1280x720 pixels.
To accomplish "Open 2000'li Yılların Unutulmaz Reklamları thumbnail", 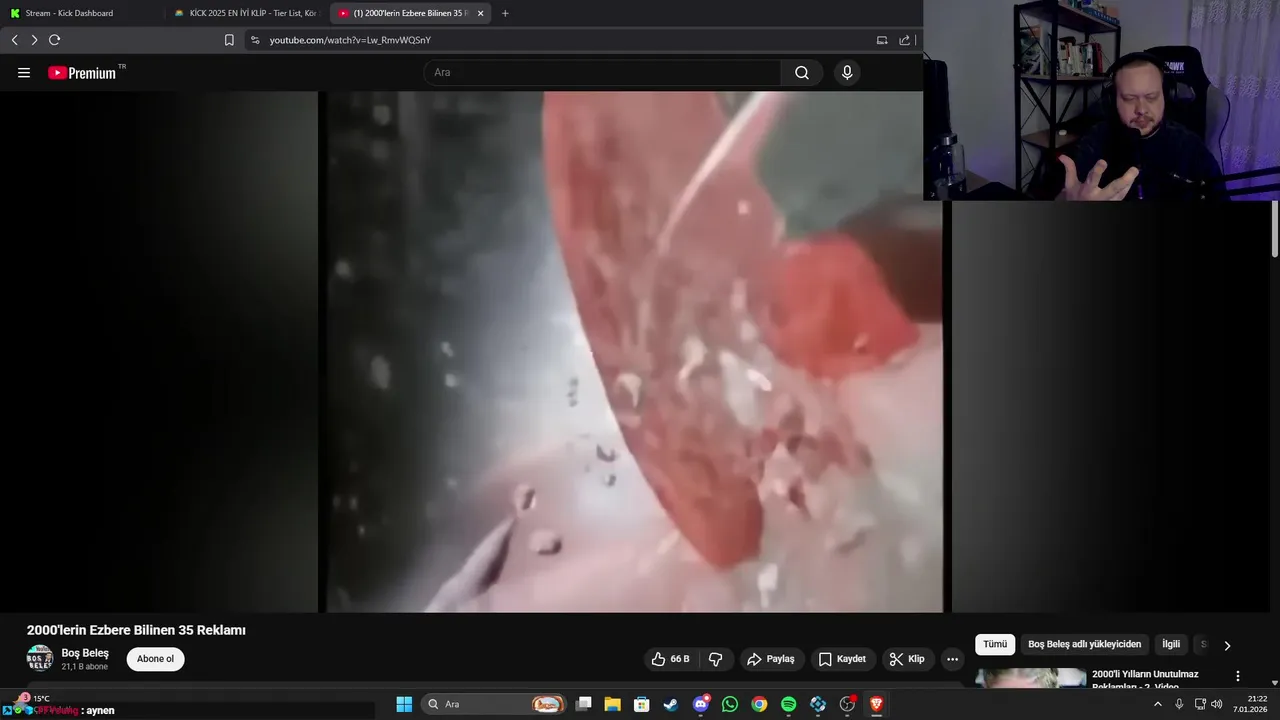I will [x=1030, y=678].
